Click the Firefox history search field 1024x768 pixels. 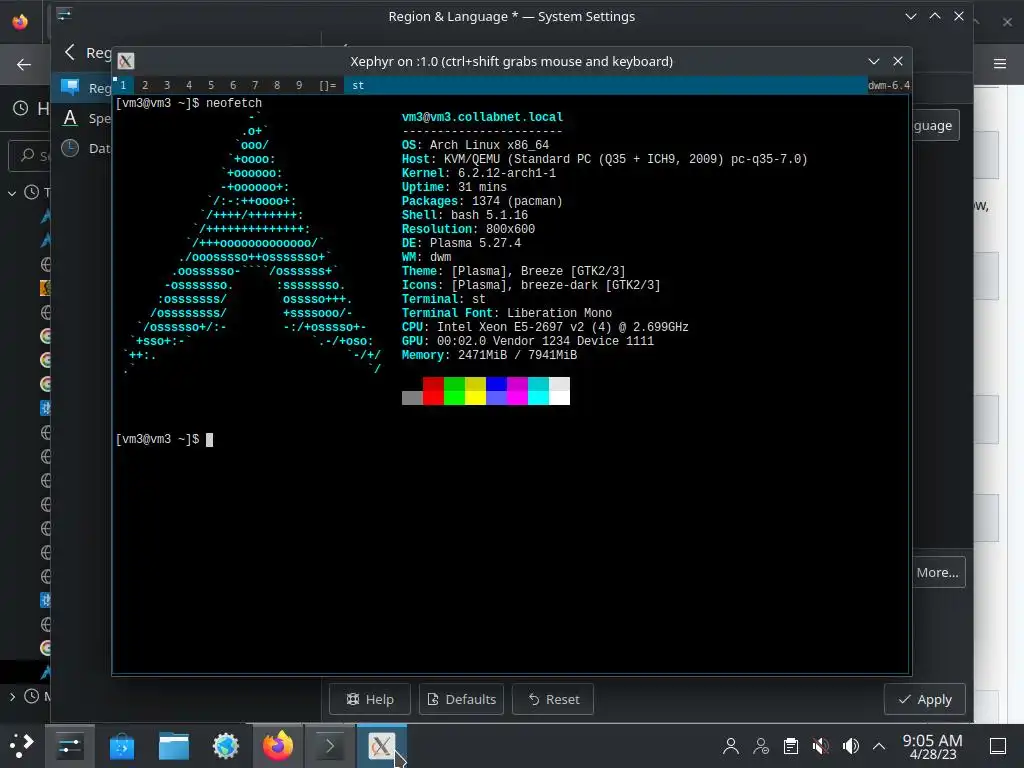(x=29, y=155)
